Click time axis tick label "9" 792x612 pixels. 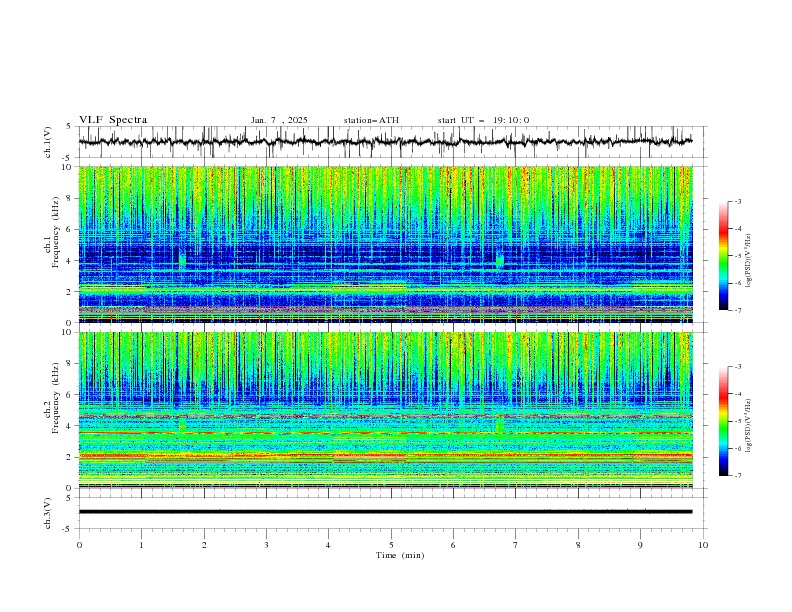pyautogui.click(x=640, y=545)
